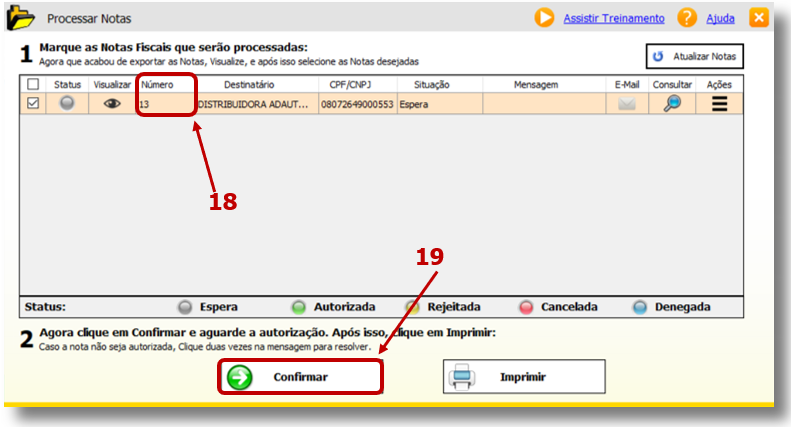Open the Assistir Treinamento link
The height and width of the screenshot is (427, 791).
click(x=613, y=18)
